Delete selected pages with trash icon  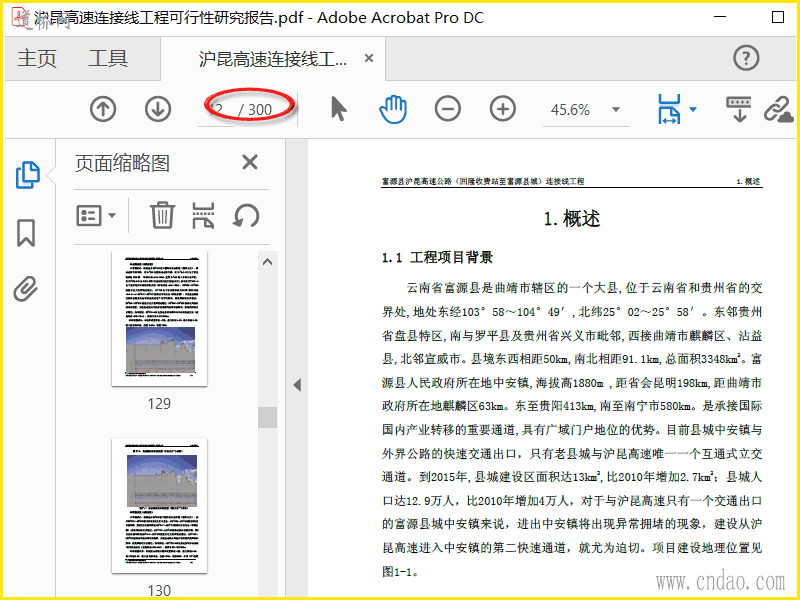tap(162, 215)
